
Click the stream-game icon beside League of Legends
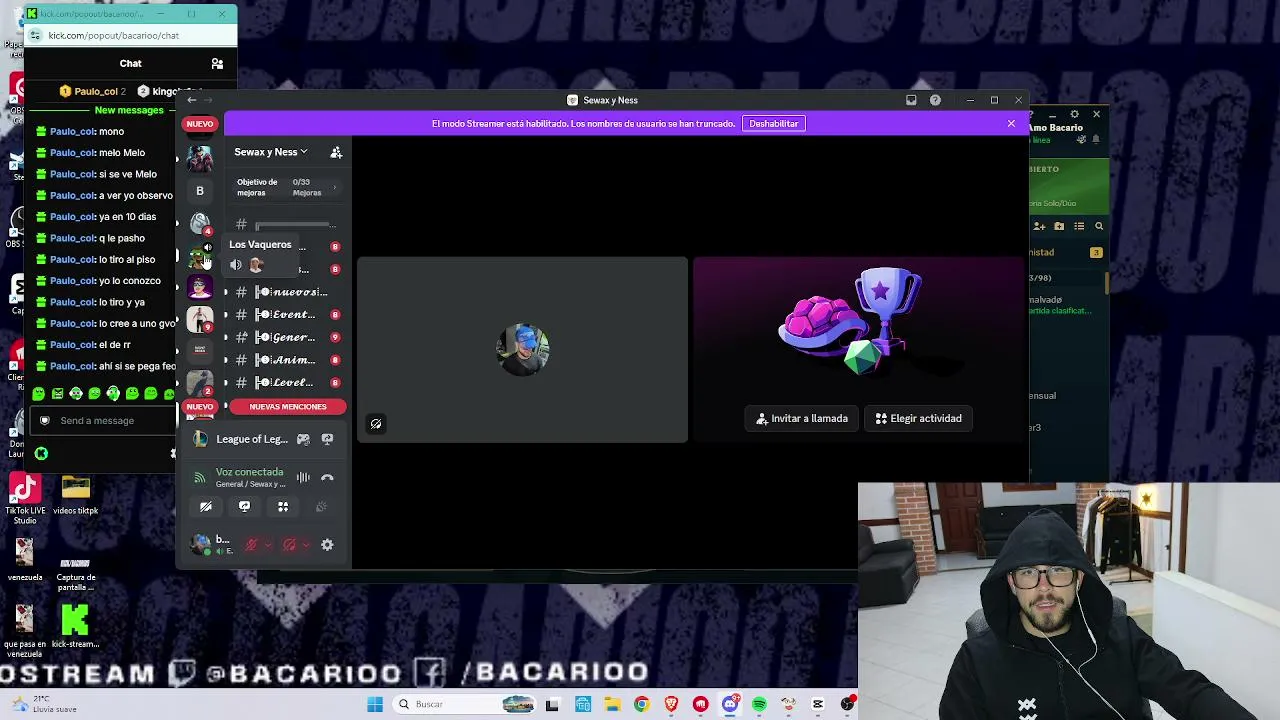327,439
